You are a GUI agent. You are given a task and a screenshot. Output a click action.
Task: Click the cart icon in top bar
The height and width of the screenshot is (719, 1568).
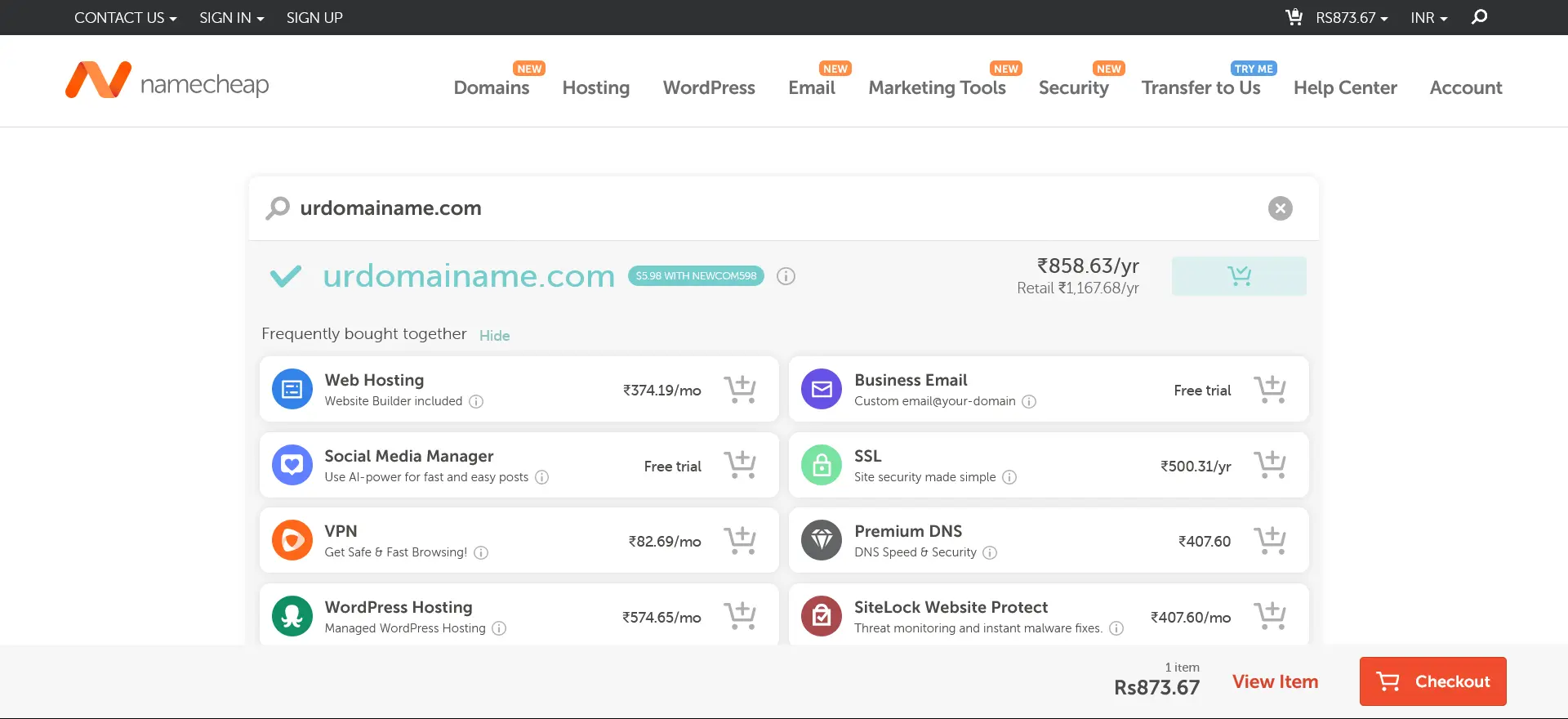[x=1294, y=16]
